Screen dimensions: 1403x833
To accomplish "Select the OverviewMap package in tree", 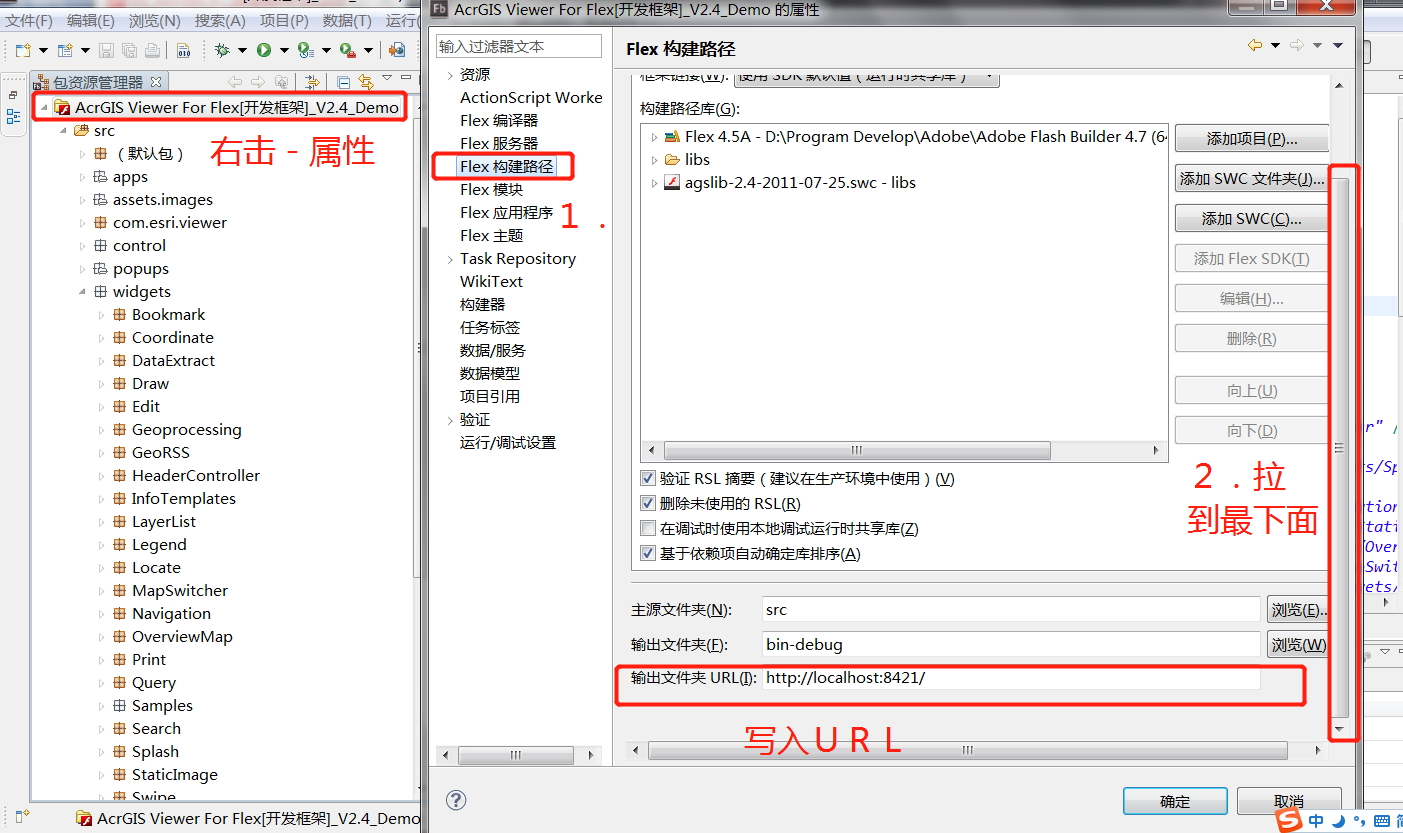I will click(x=182, y=637).
